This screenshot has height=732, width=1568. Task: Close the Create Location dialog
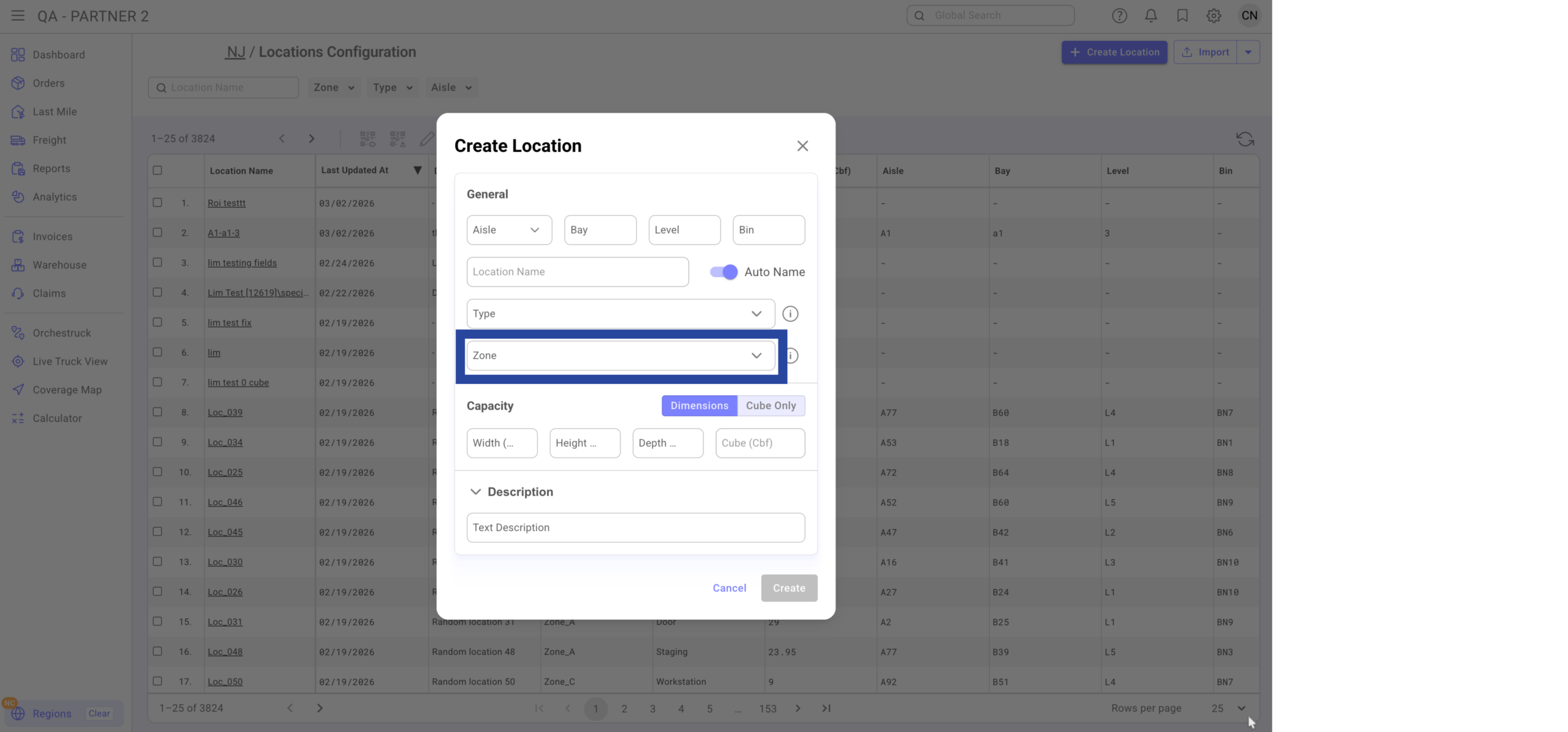(x=802, y=146)
